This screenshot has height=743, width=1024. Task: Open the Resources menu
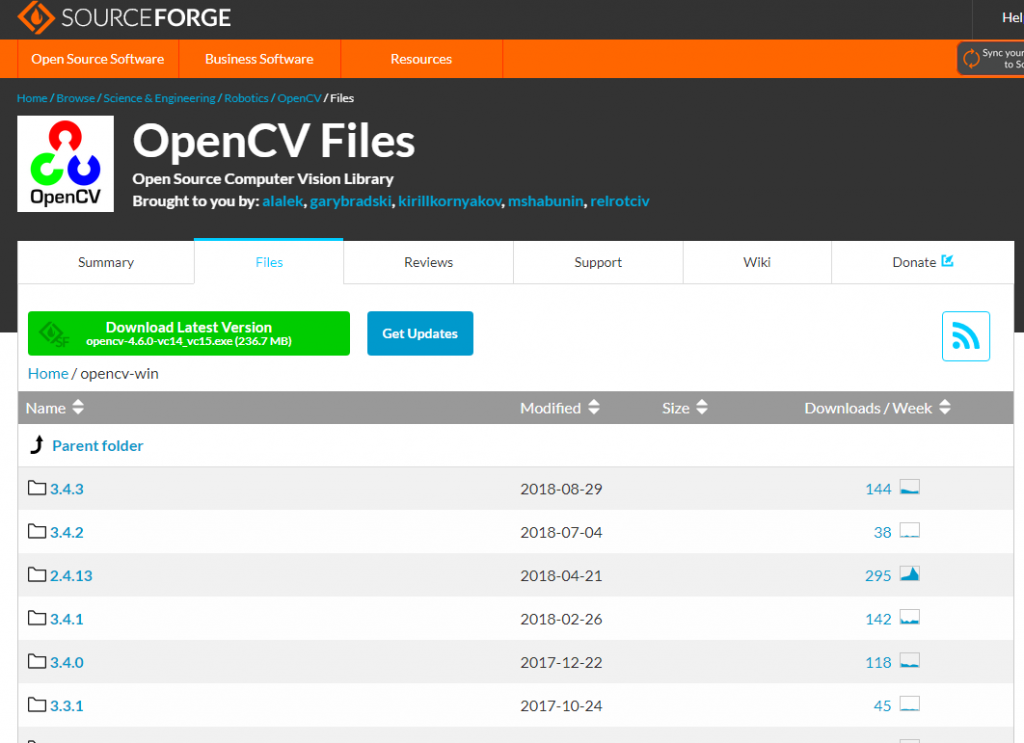[421, 59]
